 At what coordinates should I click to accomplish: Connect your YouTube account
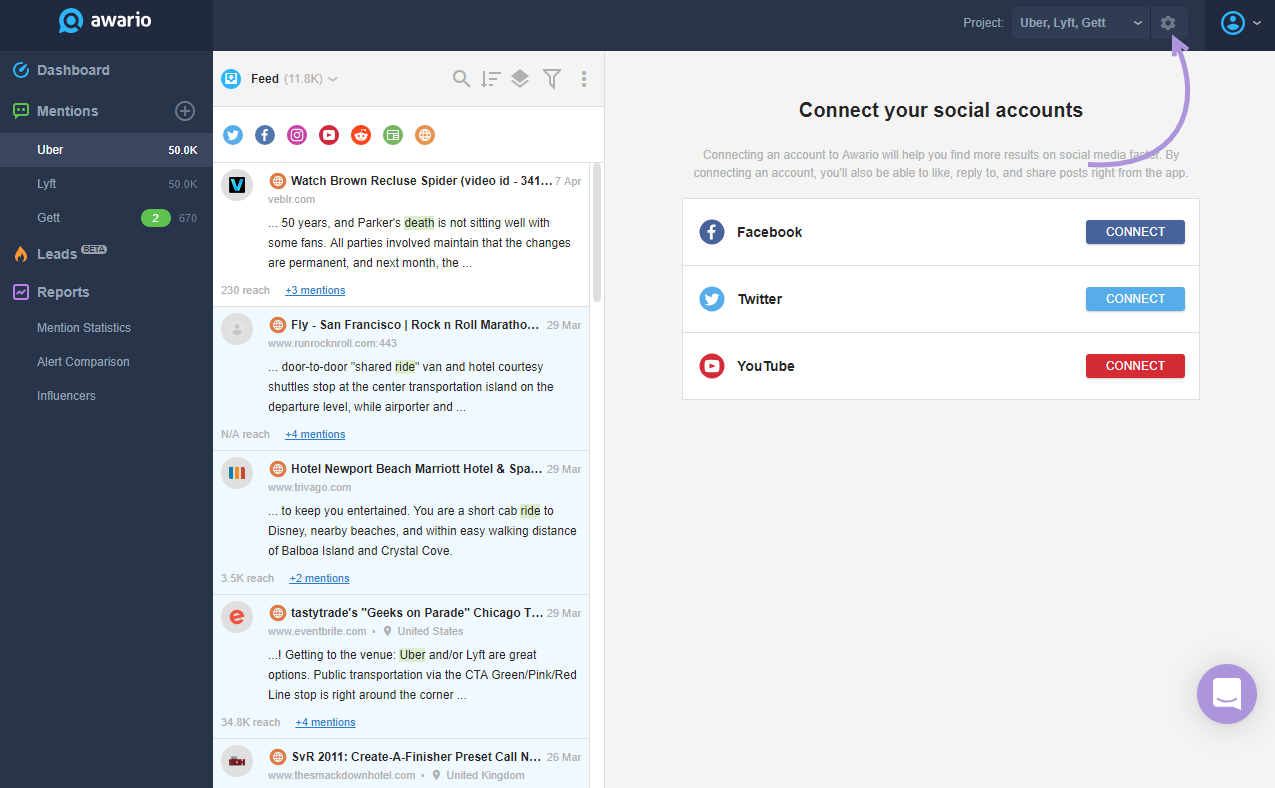click(x=1135, y=366)
